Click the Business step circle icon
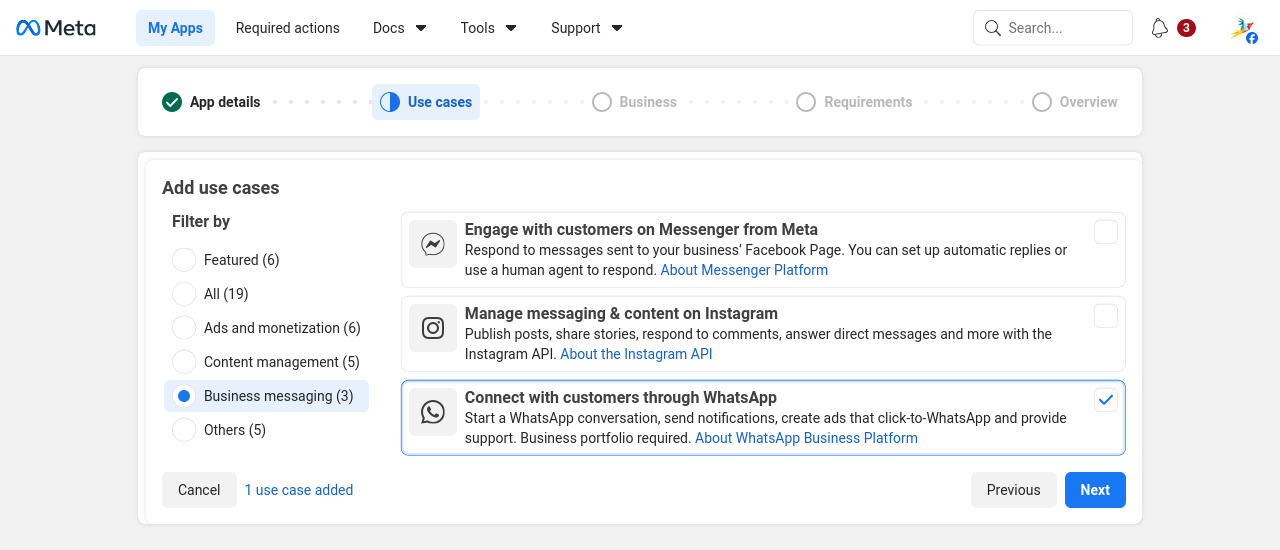This screenshot has width=1280, height=550. coord(602,102)
